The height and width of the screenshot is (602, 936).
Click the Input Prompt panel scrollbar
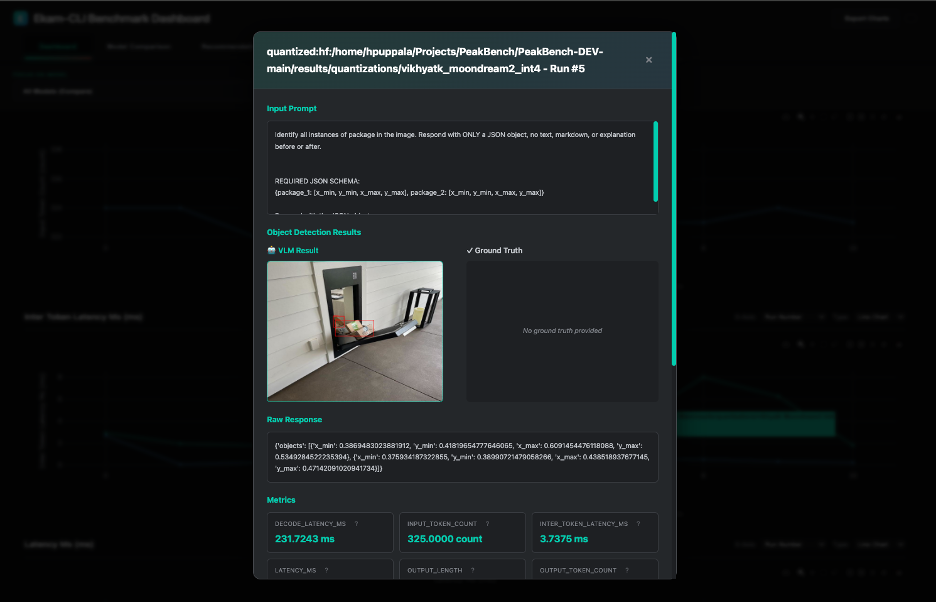coord(656,160)
